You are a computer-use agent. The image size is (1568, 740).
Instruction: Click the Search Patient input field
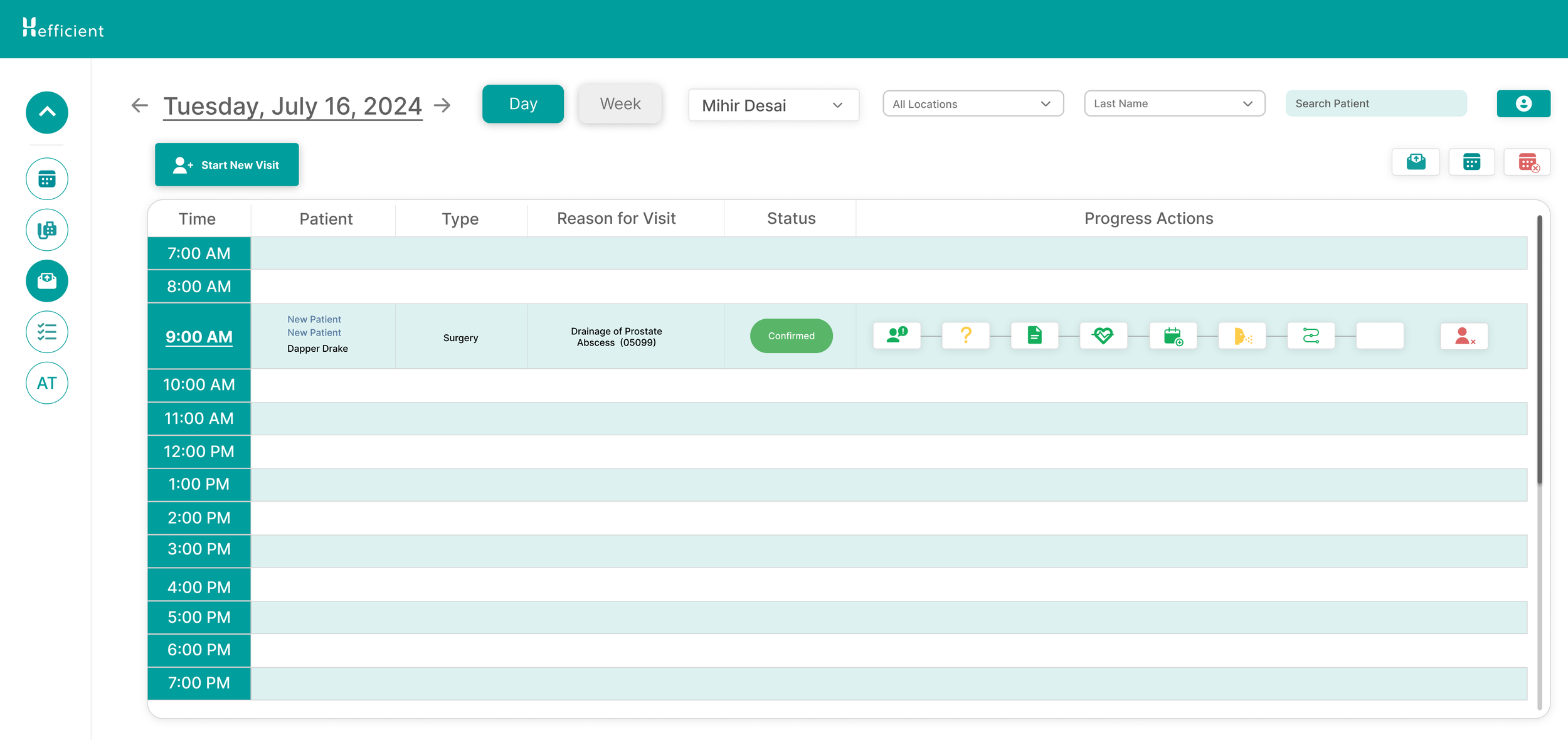[x=1375, y=104]
